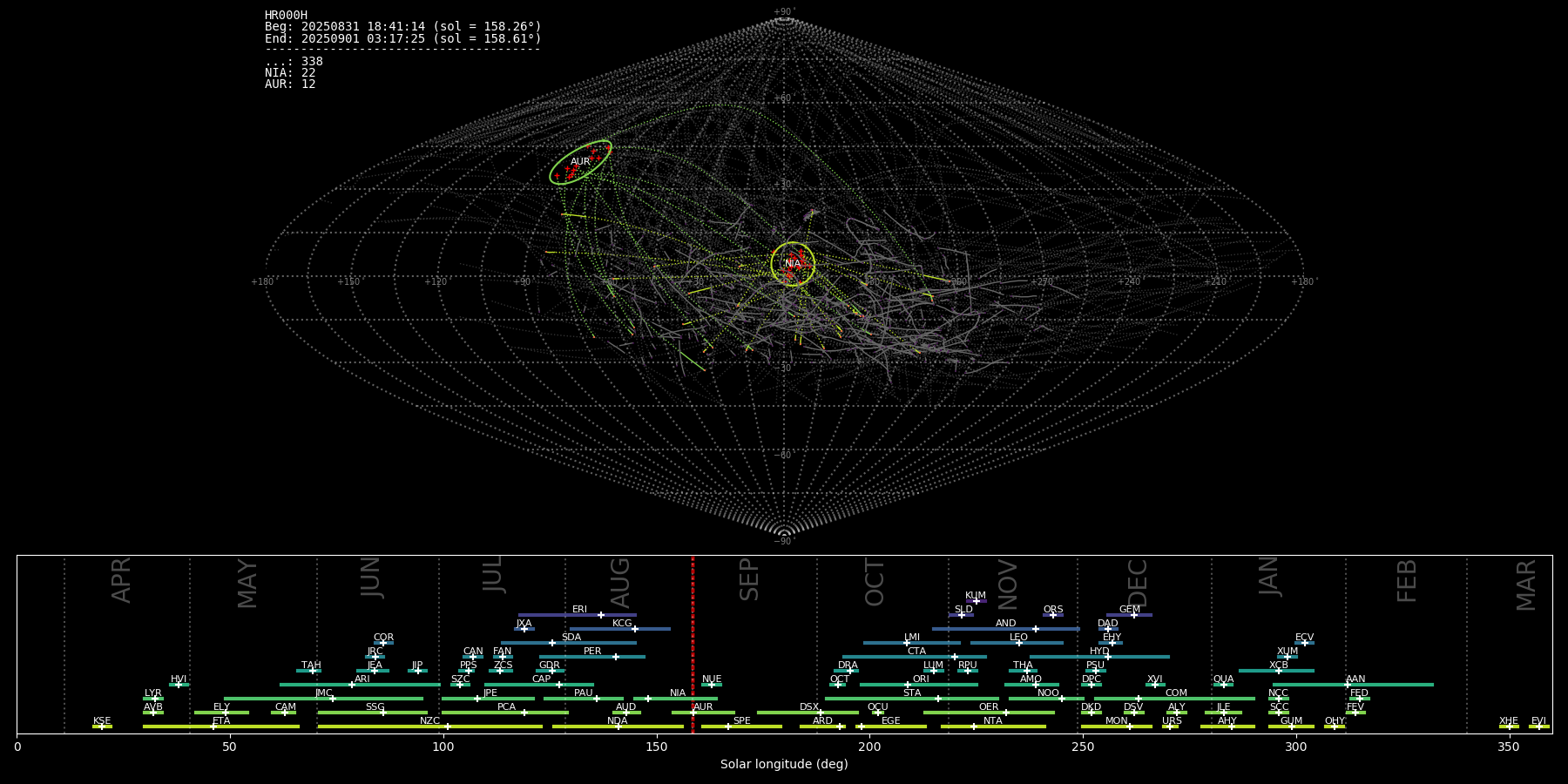Viewport: 1568px width, 784px height.
Task: Select the ETA shower label in the timeline
Action: click(x=221, y=721)
